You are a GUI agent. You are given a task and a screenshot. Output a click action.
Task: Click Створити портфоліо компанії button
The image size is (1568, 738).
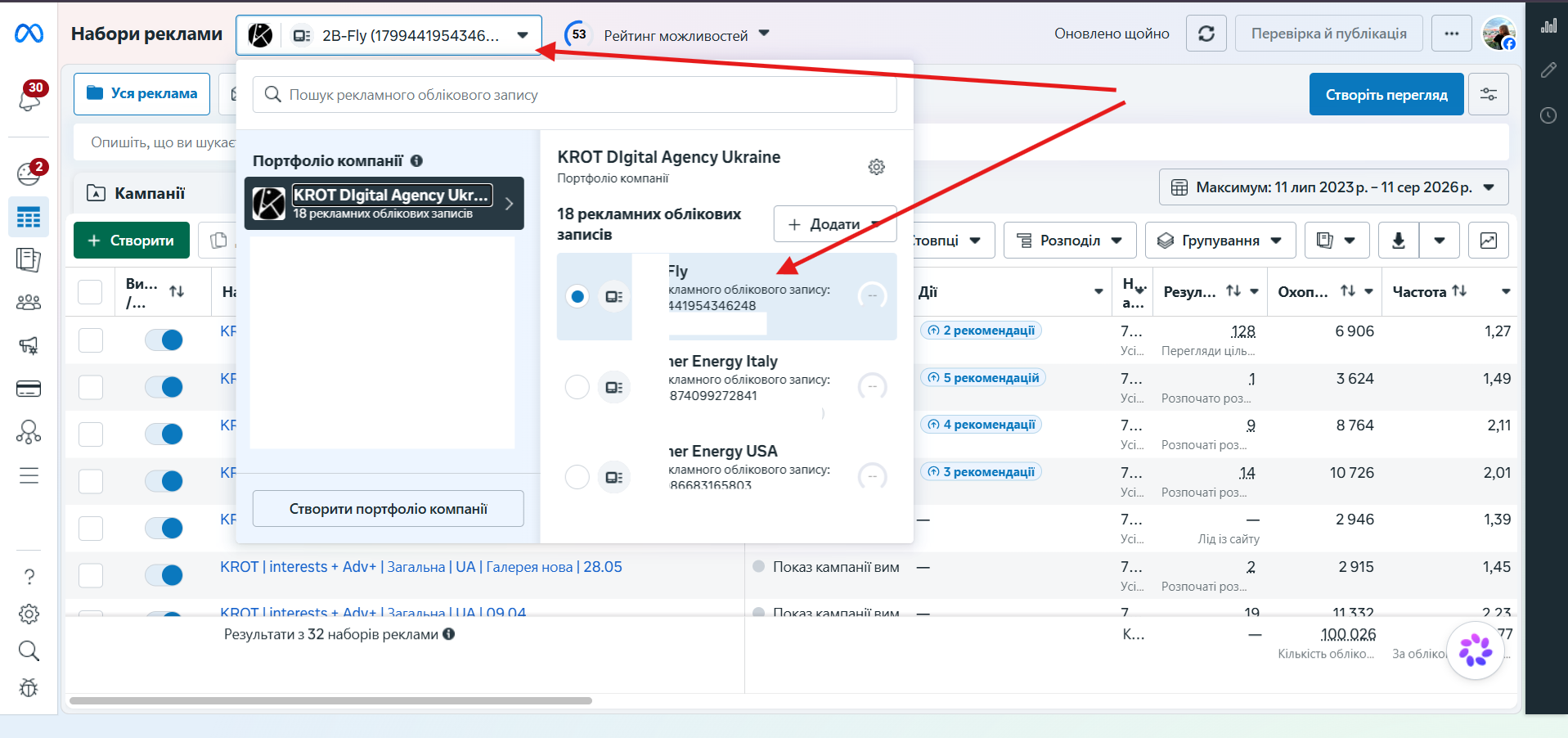click(x=389, y=509)
